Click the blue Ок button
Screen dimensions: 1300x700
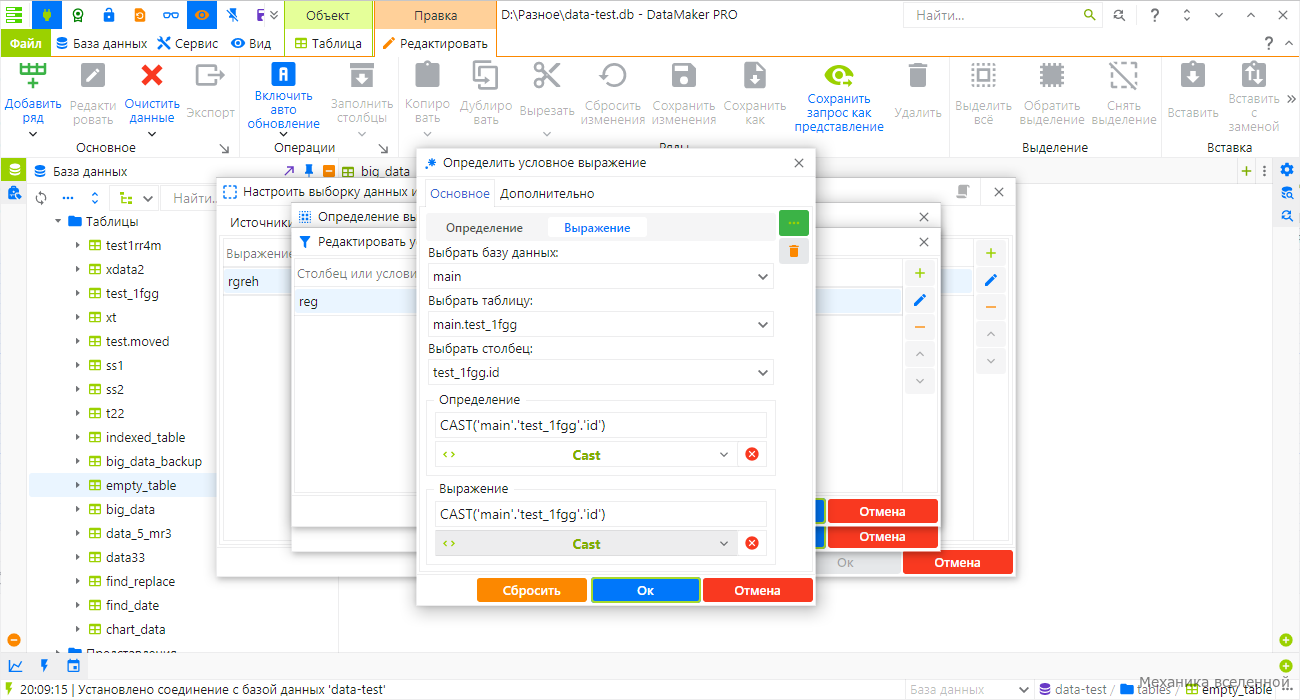pos(645,590)
